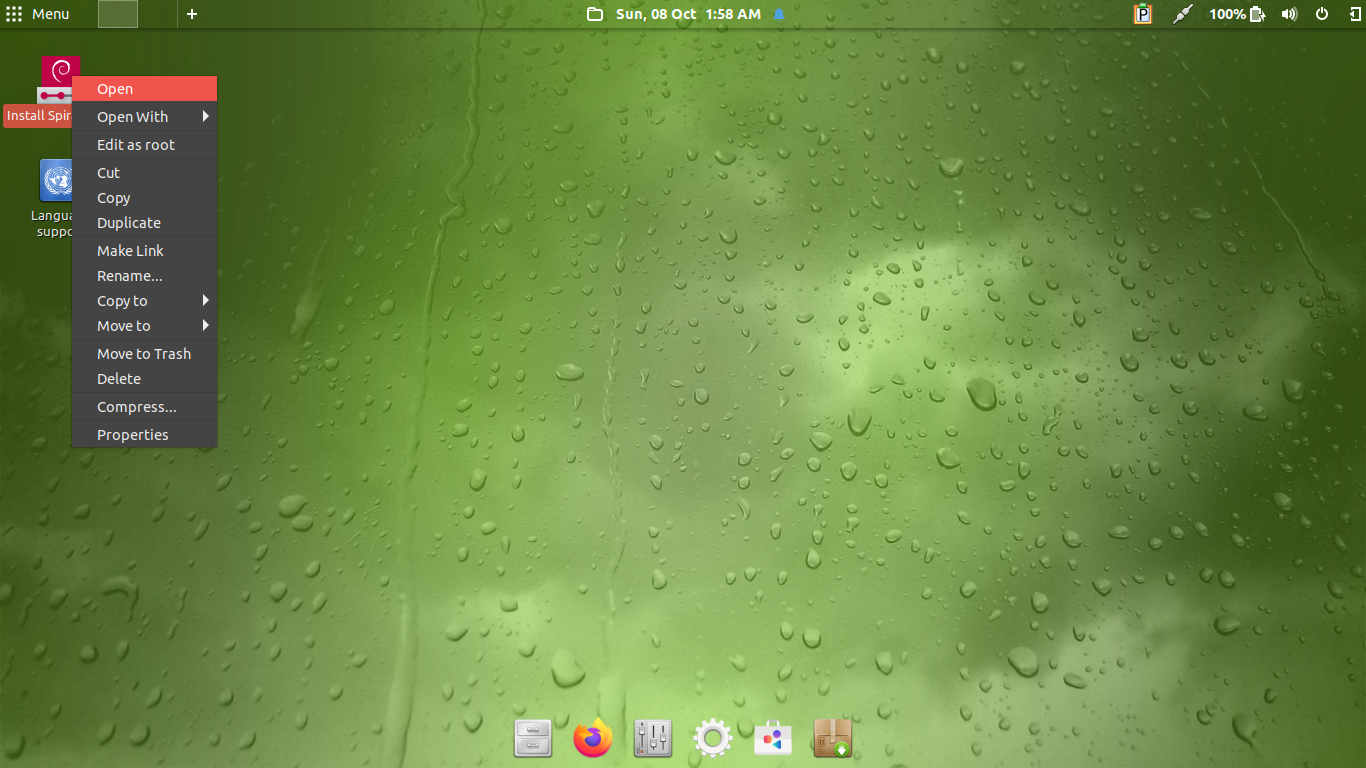The width and height of the screenshot is (1366, 768).
Task: Select the workspace thumbnail in top panel
Action: point(118,14)
